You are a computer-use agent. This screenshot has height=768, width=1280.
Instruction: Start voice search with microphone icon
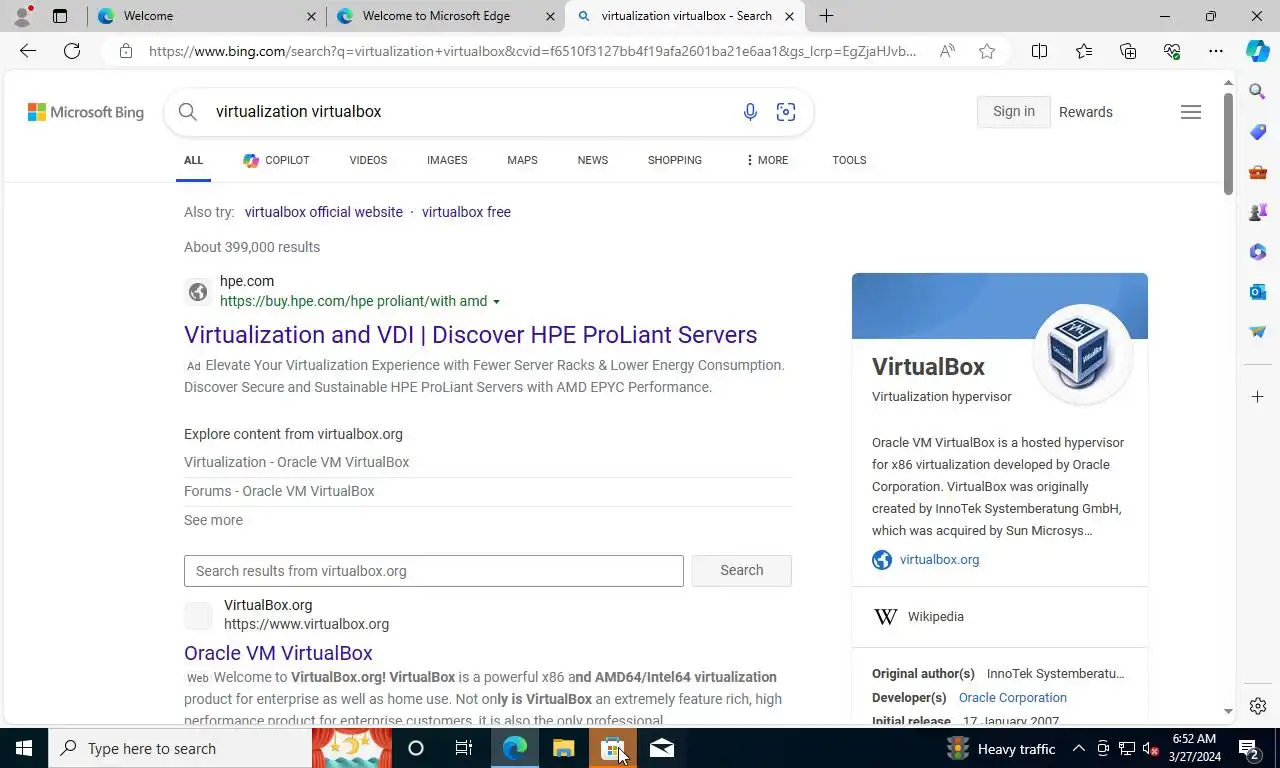[750, 112]
